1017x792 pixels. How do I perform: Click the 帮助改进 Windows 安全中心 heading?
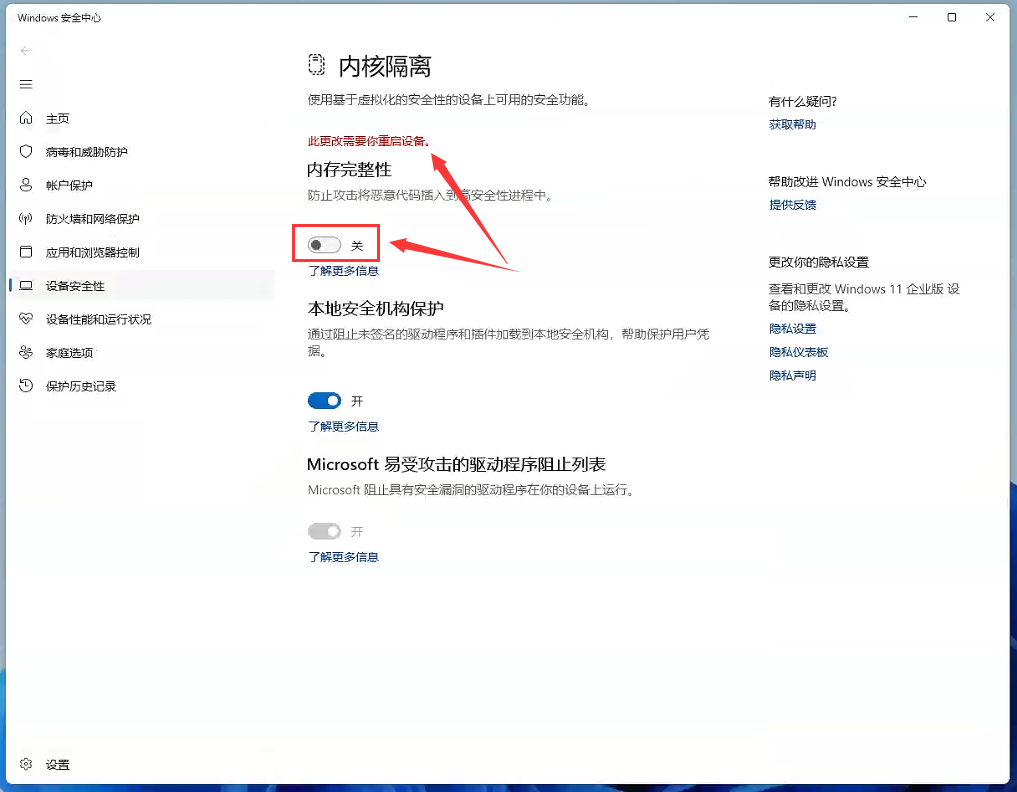pyautogui.click(x=847, y=182)
